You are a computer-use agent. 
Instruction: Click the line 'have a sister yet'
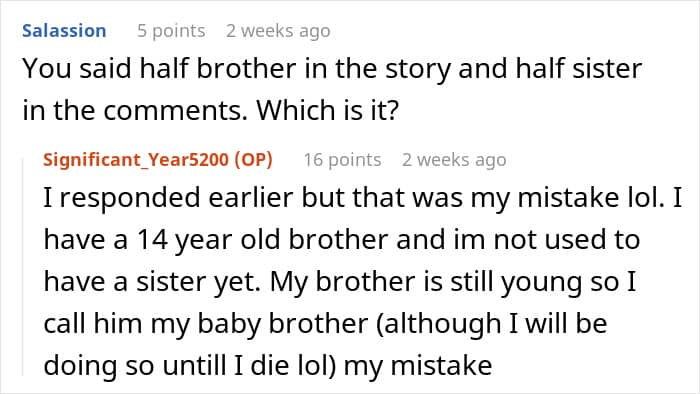pyautogui.click(x=340, y=282)
